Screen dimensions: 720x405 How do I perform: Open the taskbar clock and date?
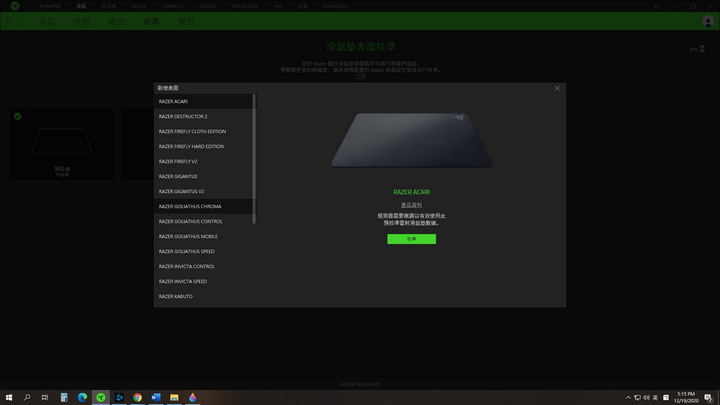click(x=686, y=397)
